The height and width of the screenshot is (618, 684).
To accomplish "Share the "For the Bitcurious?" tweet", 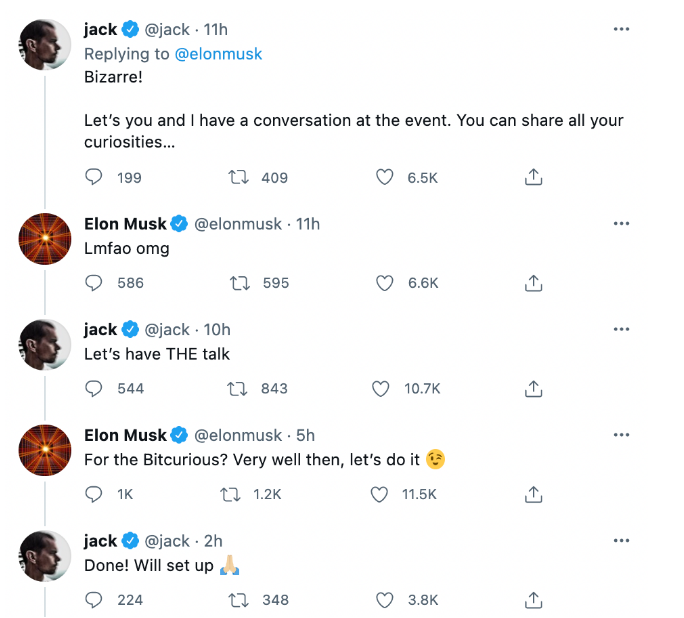I will click(534, 494).
